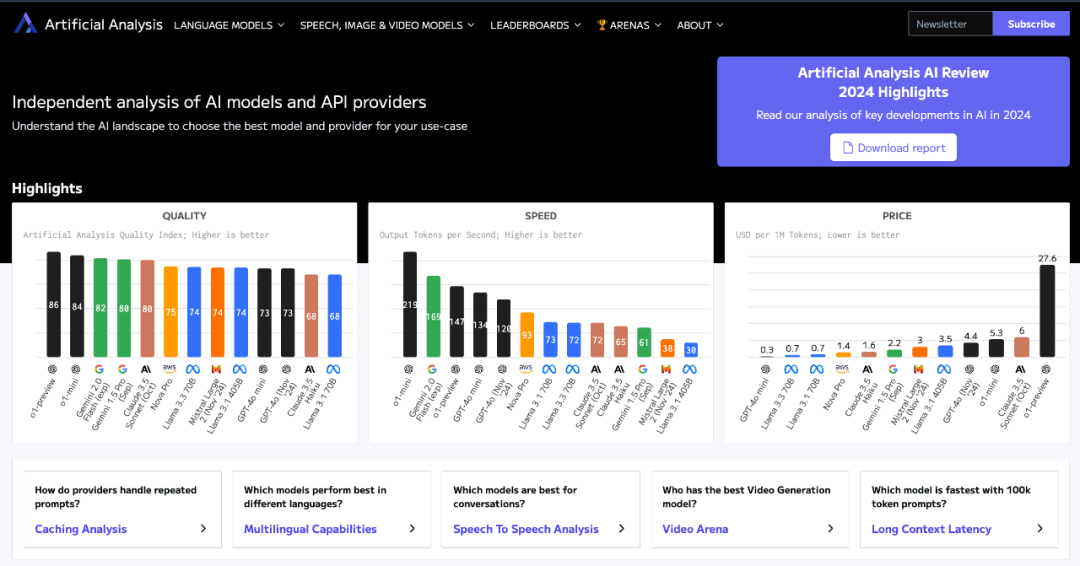Image resolution: width=1080 pixels, height=566 pixels.
Task: Click OpenAI icon under o1-preview in Price chart
Action: (x=1046, y=370)
